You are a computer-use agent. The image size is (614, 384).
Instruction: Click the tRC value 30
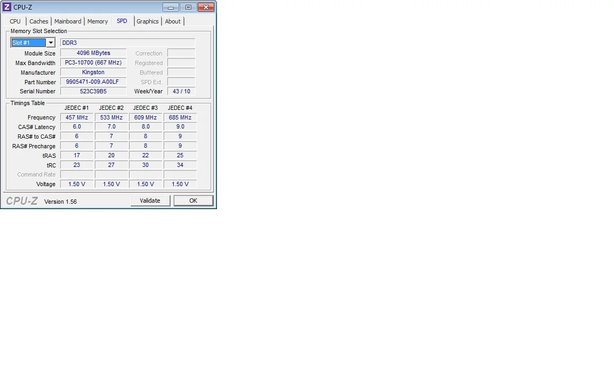(145, 165)
